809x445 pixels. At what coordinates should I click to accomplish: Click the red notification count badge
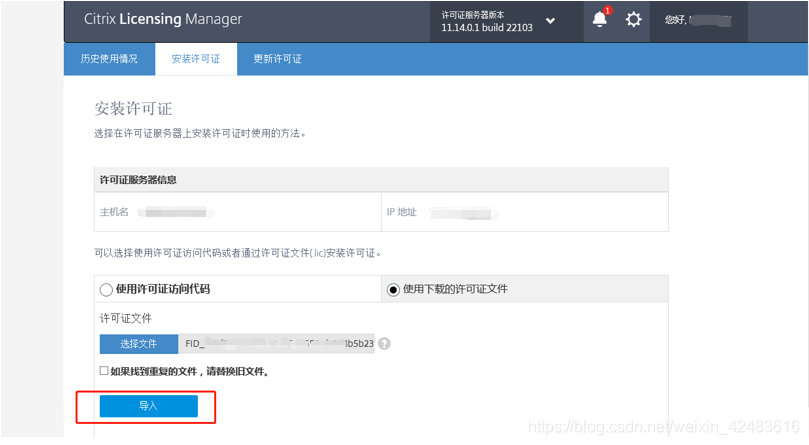pos(607,11)
